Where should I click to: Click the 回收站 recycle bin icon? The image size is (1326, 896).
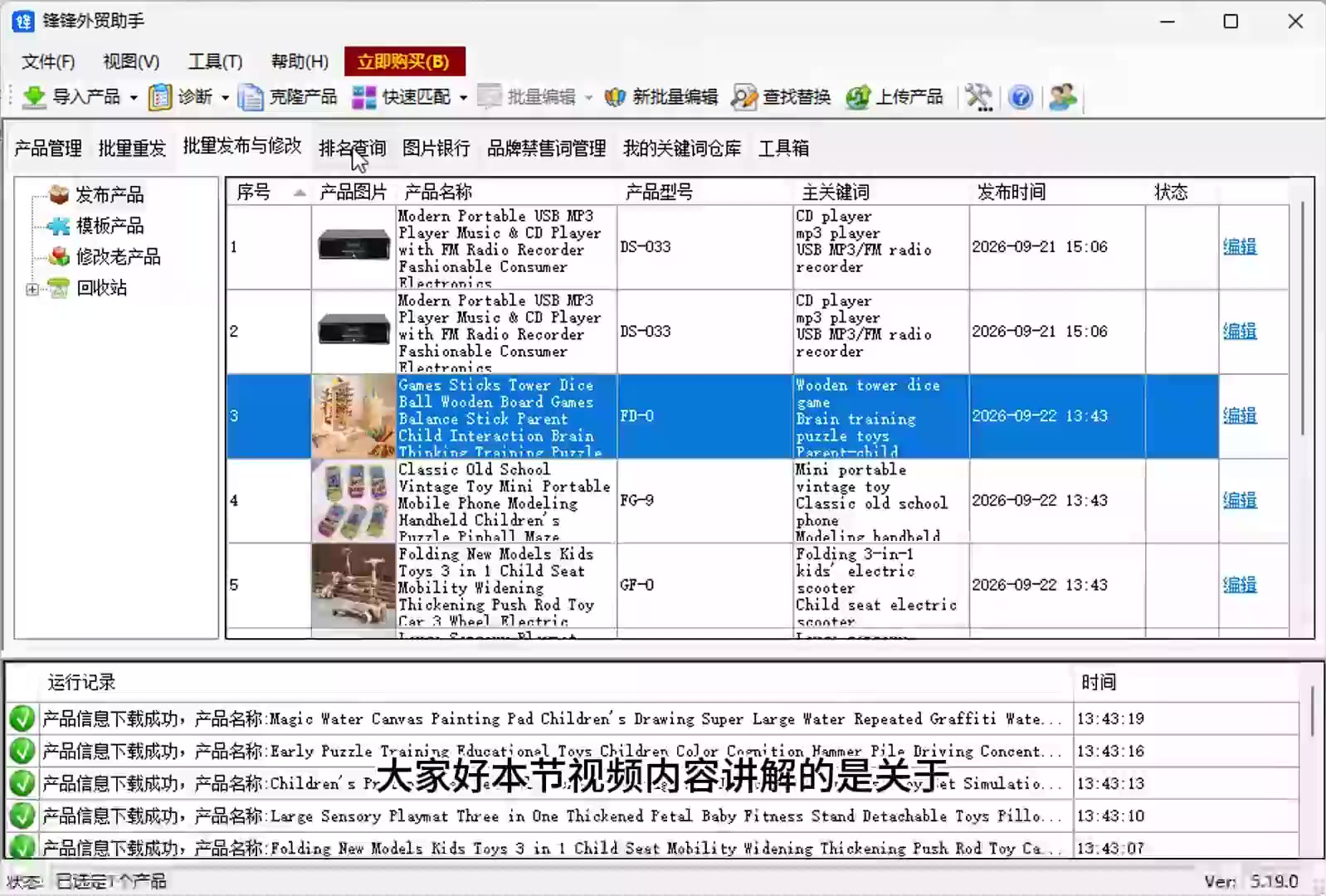(x=59, y=289)
